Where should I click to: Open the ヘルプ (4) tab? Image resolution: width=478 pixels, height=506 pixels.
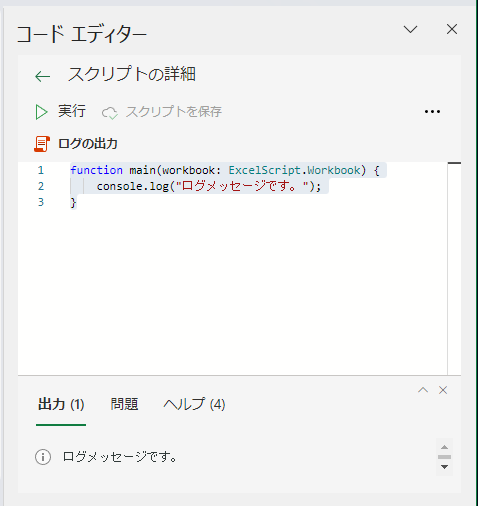pyautogui.click(x=194, y=404)
